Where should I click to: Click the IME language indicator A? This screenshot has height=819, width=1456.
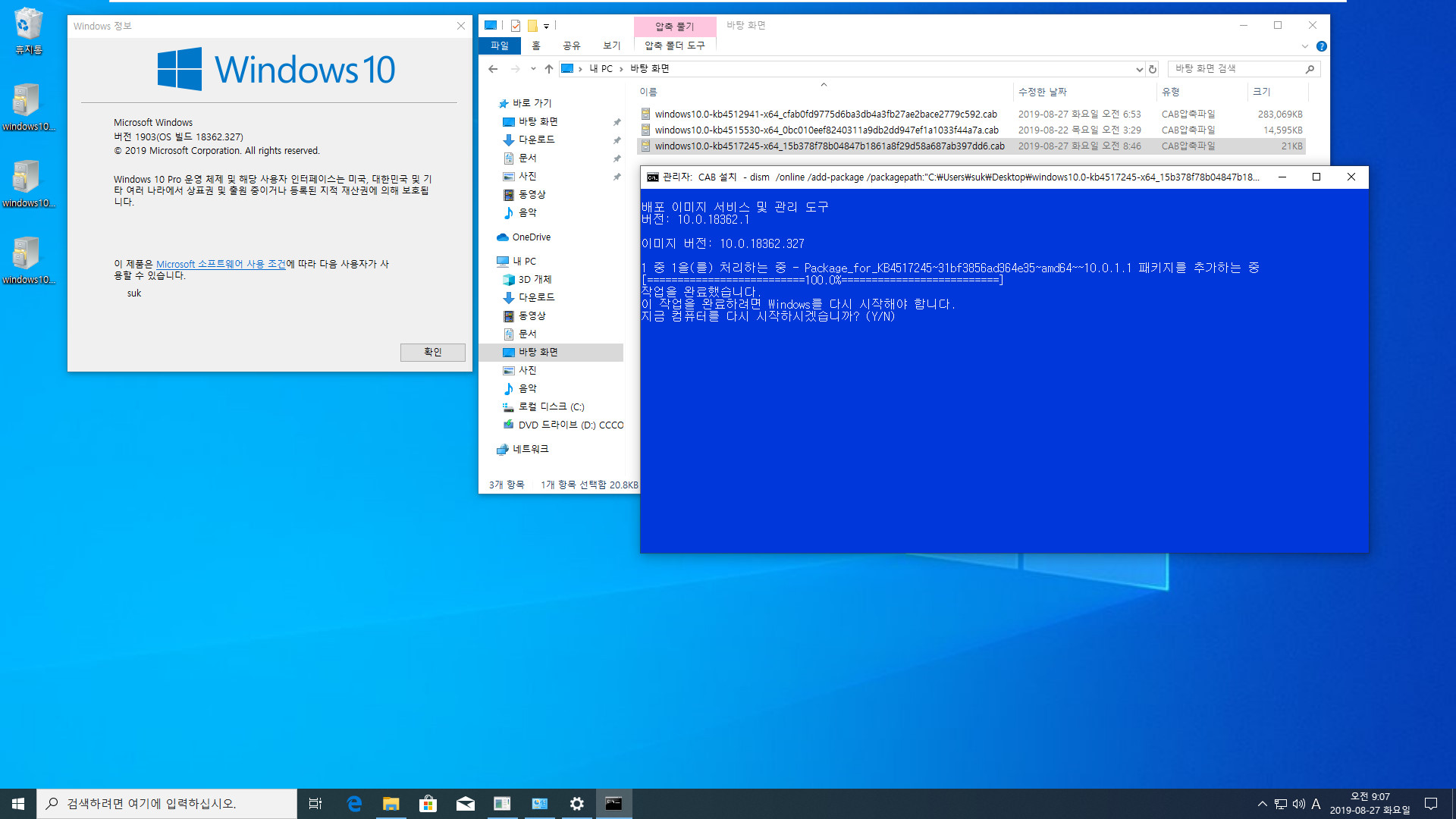pos(1316,804)
